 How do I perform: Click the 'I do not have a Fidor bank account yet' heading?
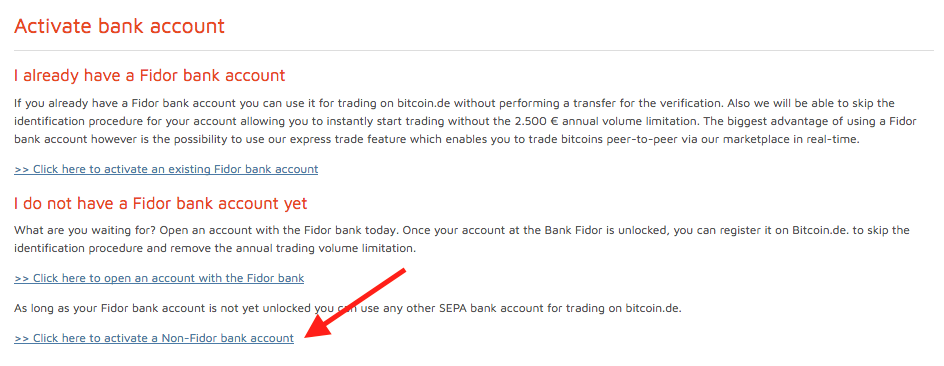click(x=161, y=203)
